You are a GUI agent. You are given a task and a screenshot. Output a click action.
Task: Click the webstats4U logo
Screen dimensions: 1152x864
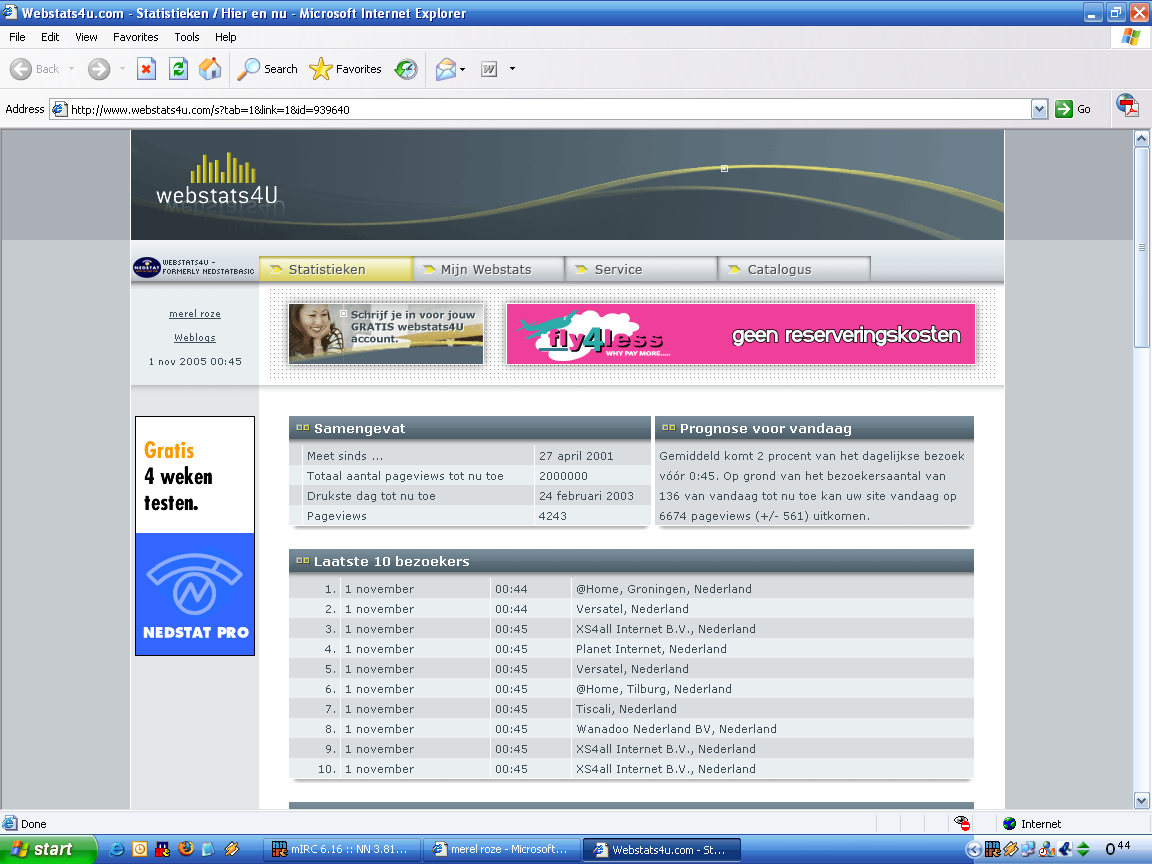(217, 181)
